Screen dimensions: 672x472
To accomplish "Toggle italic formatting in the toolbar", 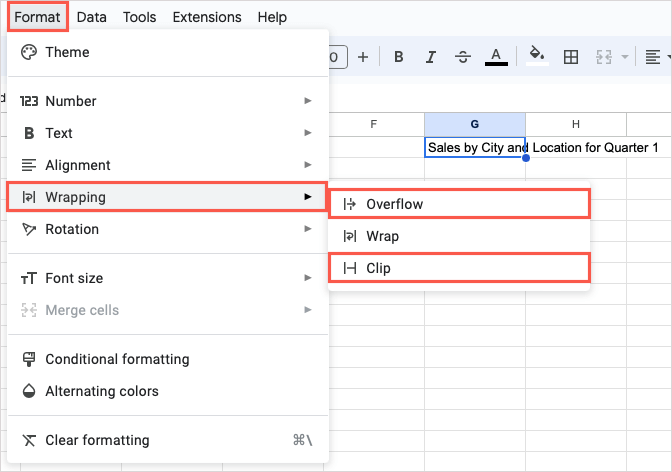I will point(431,57).
